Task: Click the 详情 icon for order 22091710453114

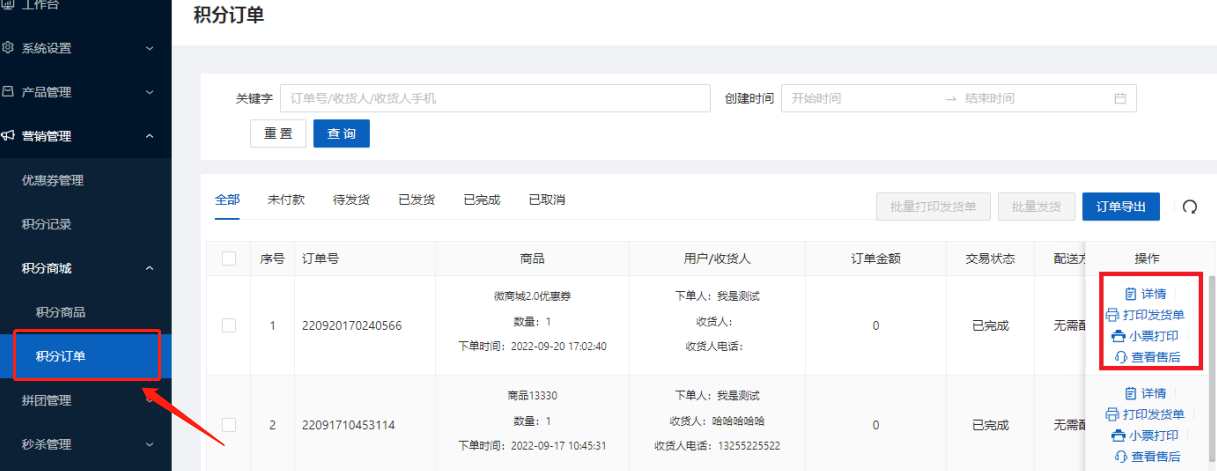Action: (x=1130, y=393)
